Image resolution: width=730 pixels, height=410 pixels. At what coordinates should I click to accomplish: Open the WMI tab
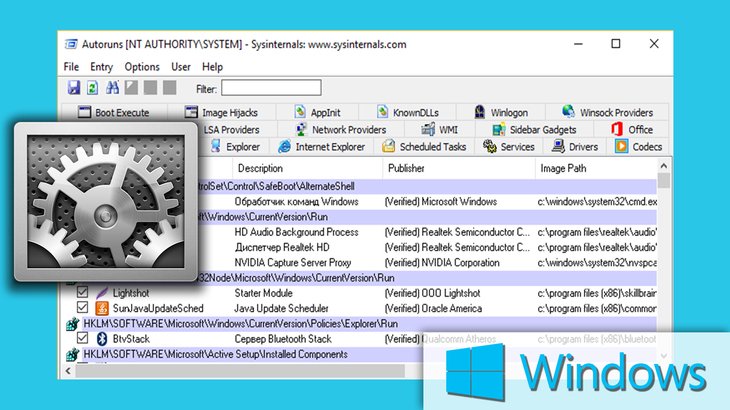pyautogui.click(x=439, y=130)
